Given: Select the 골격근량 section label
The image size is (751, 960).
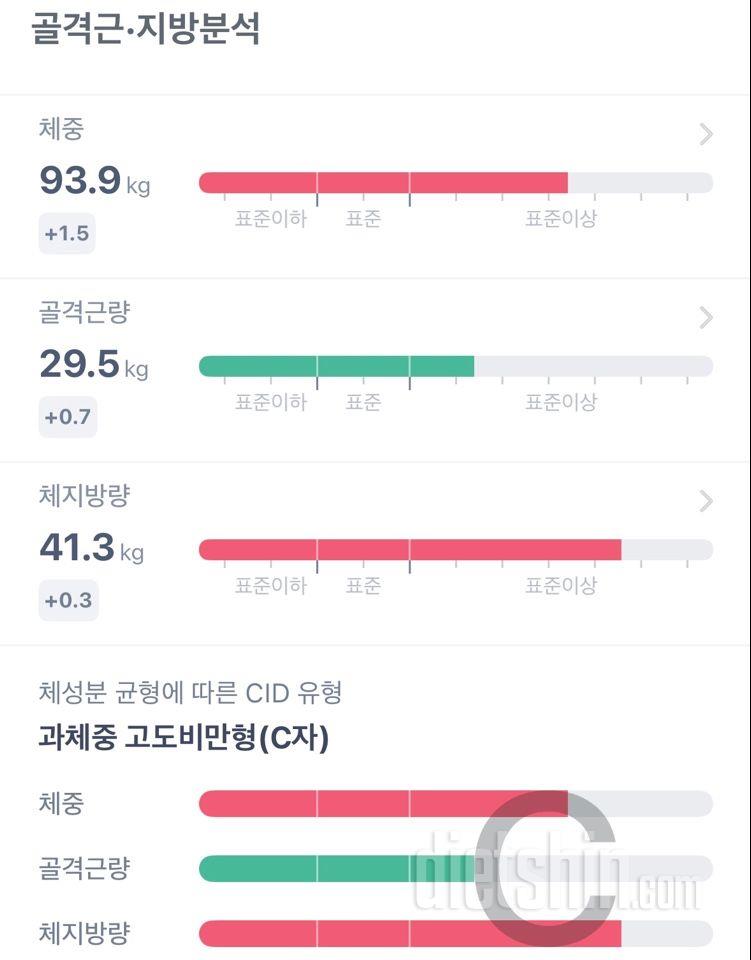Looking at the screenshot, I should pos(84,312).
